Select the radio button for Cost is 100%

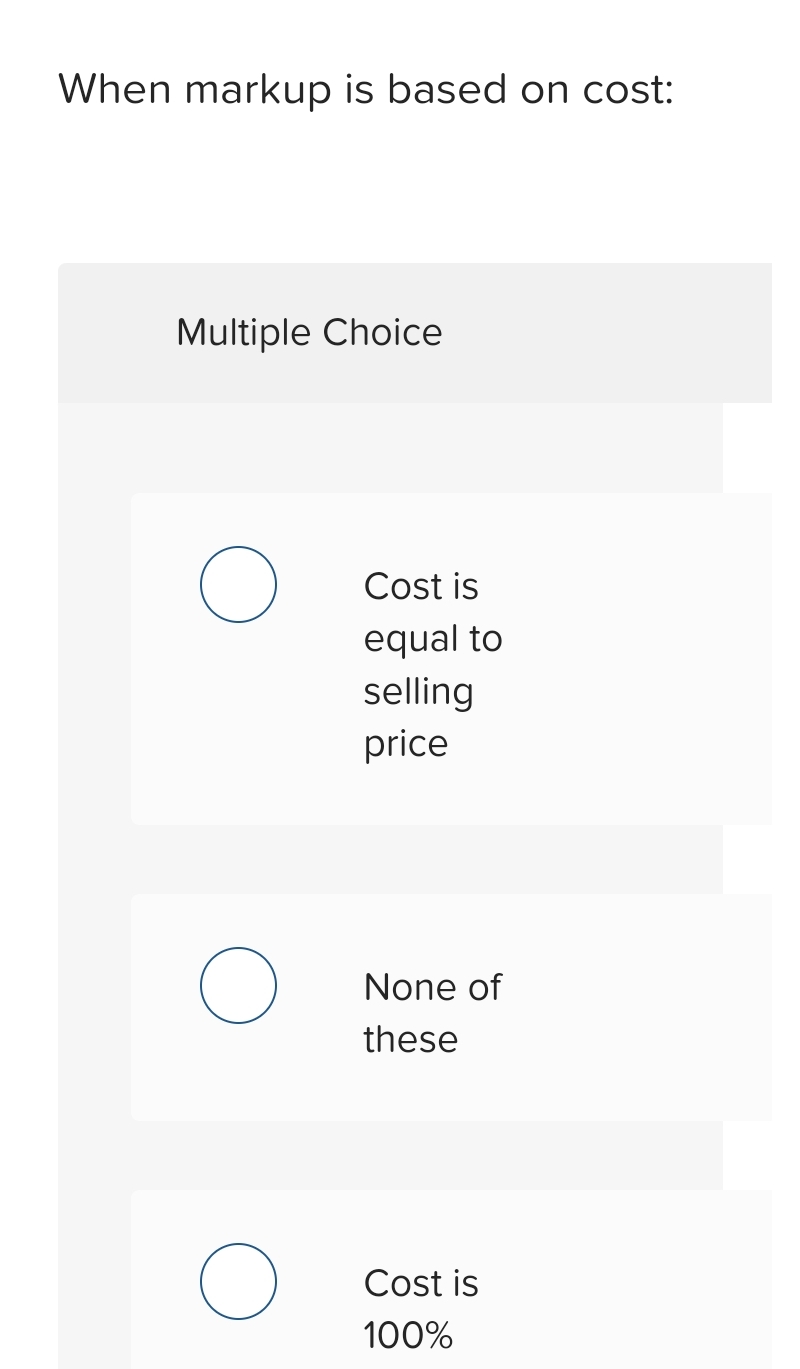(x=238, y=1281)
